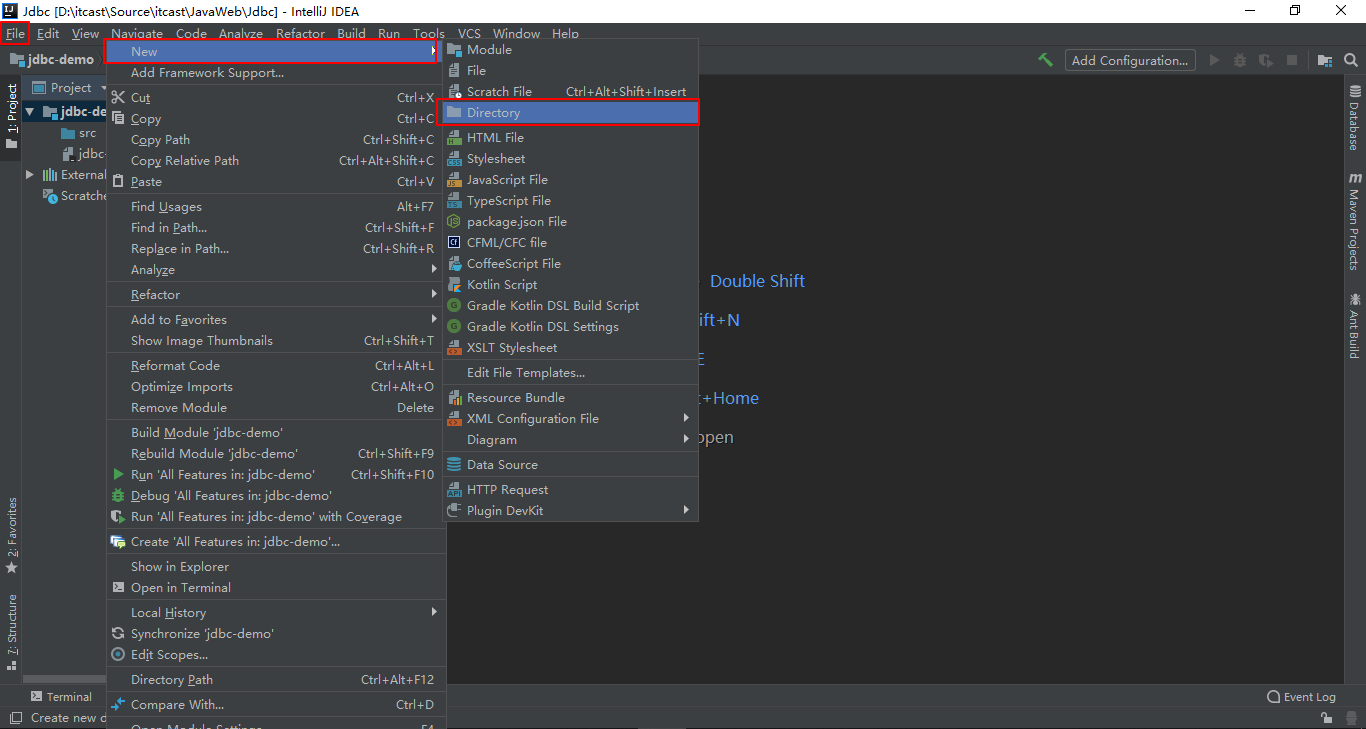Click the green Build Project hammer icon
Viewport: 1366px width, 729px height.
pos(1045,60)
